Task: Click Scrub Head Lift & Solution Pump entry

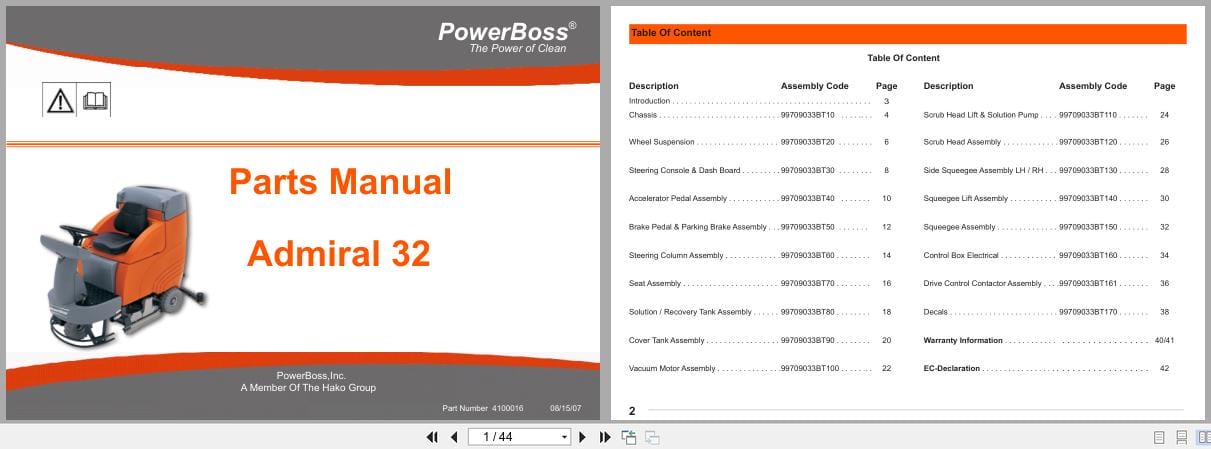Action: point(981,115)
